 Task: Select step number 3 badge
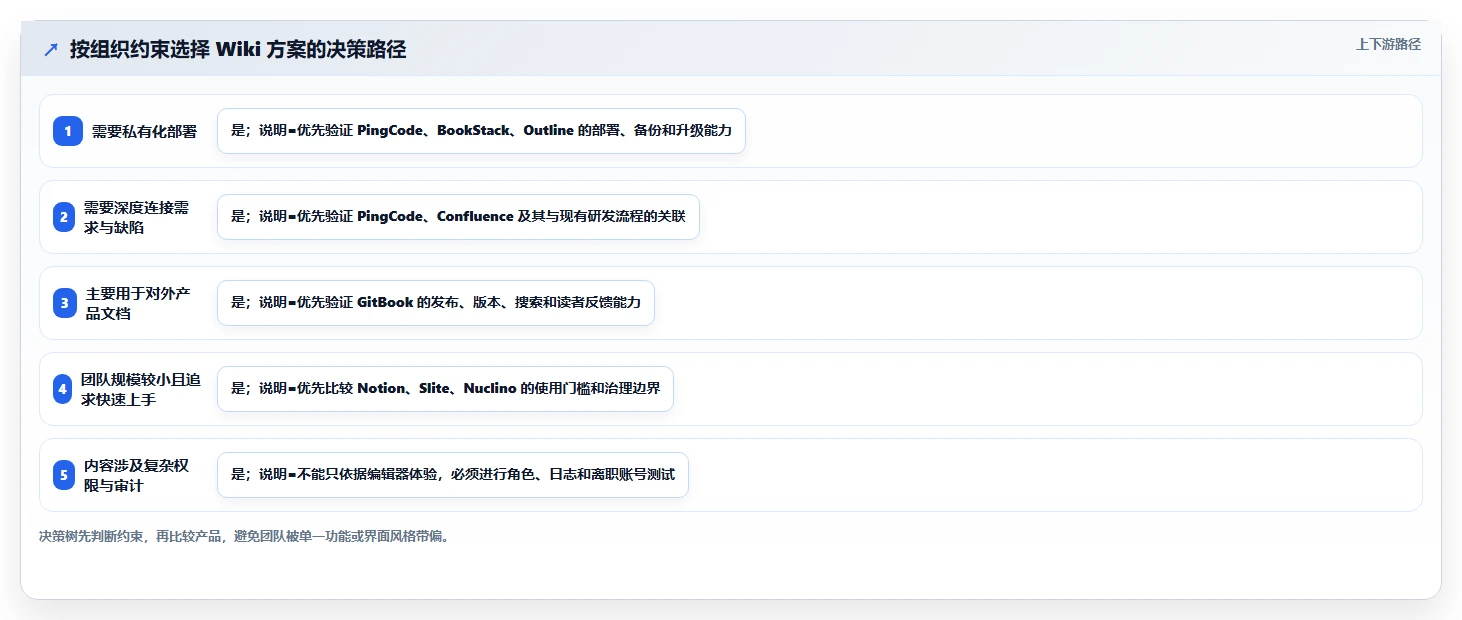point(65,303)
